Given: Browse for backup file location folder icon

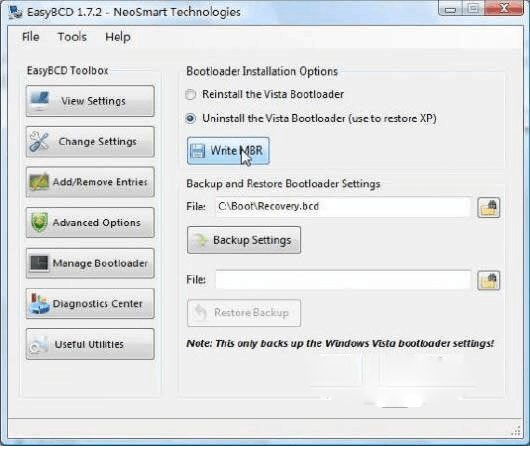Looking at the screenshot, I should click(x=489, y=207).
